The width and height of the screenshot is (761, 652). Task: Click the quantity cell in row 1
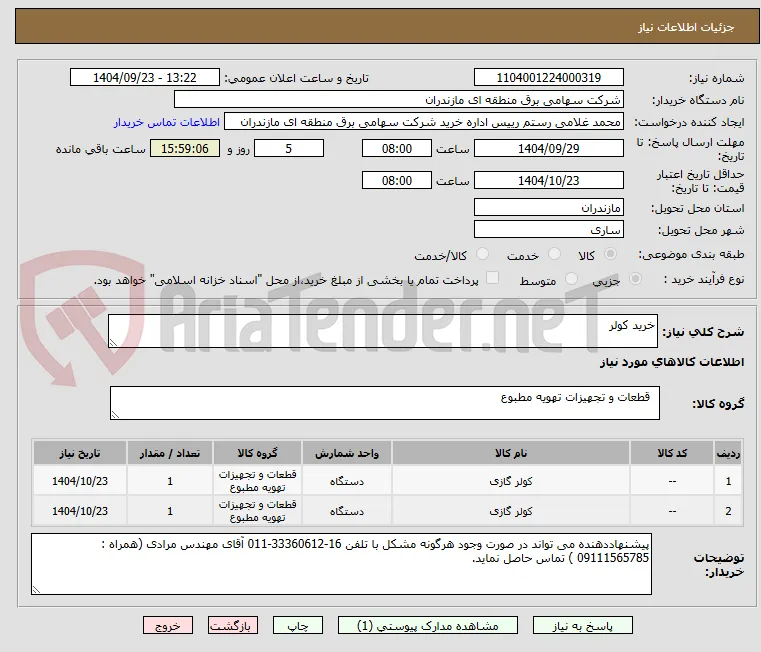(169, 481)
